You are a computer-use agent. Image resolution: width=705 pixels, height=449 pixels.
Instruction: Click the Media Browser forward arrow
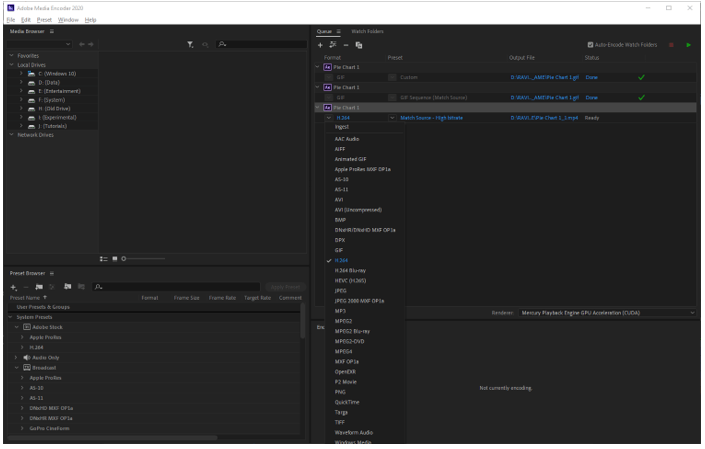click(91, 44)
